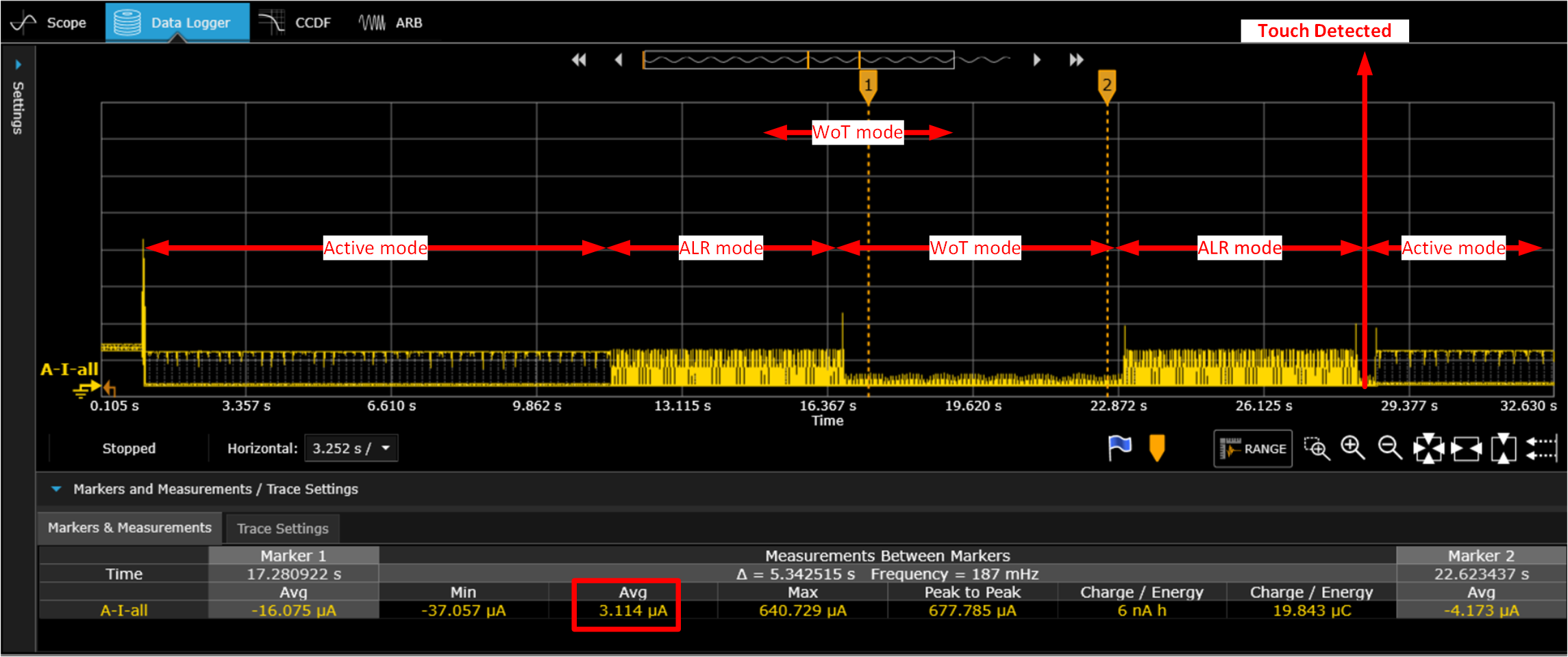Select the Data Logger tab
This screenshot has width=1568, height=657.
coord(177,23)
